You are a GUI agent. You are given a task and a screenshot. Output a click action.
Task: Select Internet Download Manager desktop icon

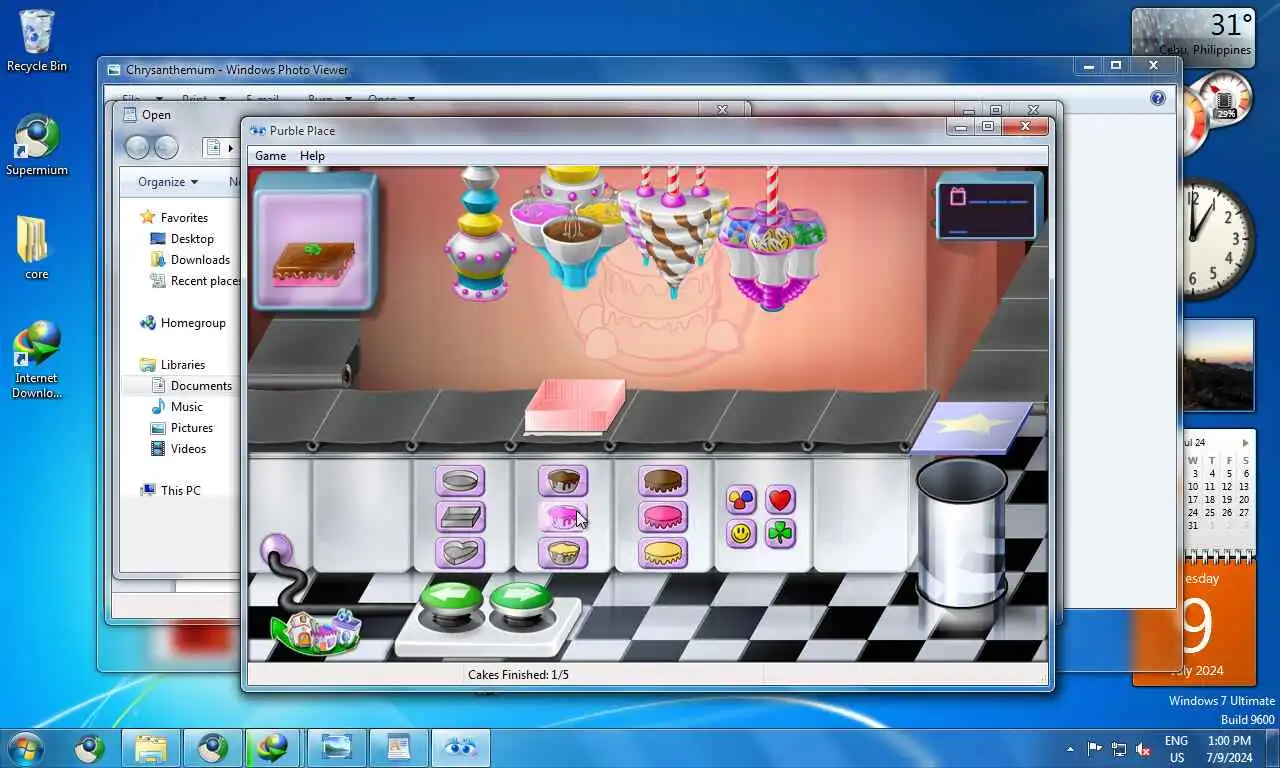pyautogui.click(x=37, y=360)
